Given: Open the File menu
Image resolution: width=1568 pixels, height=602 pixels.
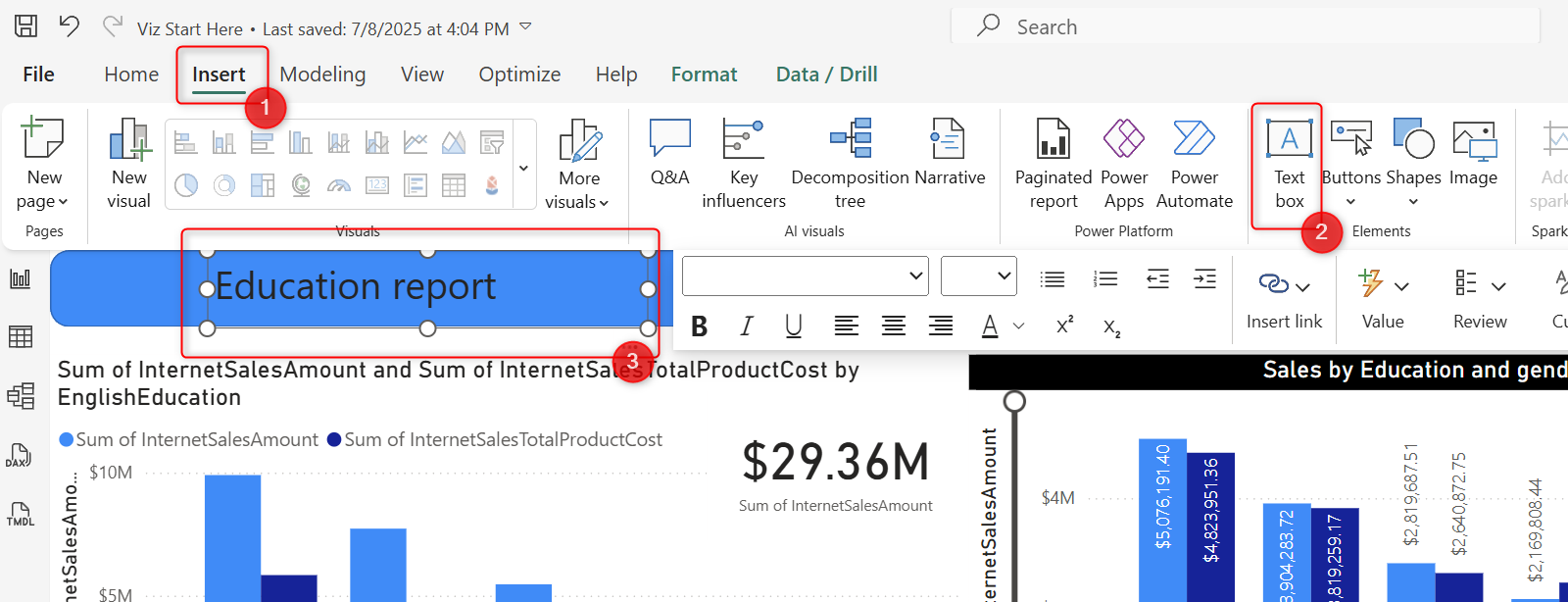Looking at the screenshot, I should (x=38, y=75).
